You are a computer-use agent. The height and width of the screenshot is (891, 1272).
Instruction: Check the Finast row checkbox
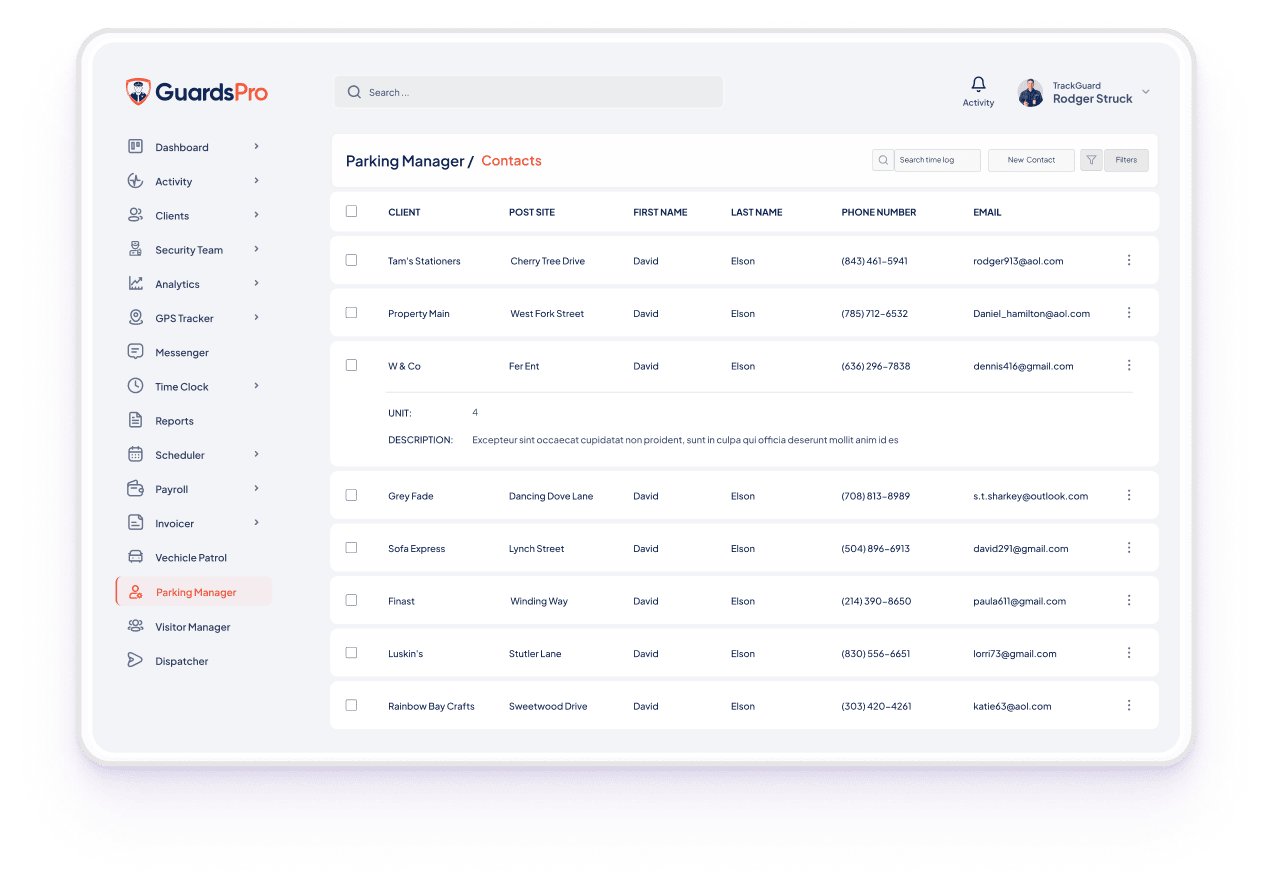351,600
